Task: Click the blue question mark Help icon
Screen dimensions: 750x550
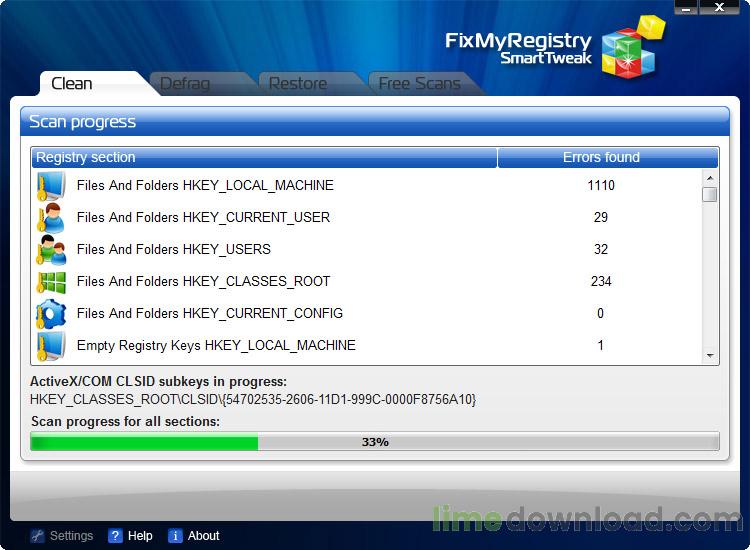Action: [x=115, y=536]
